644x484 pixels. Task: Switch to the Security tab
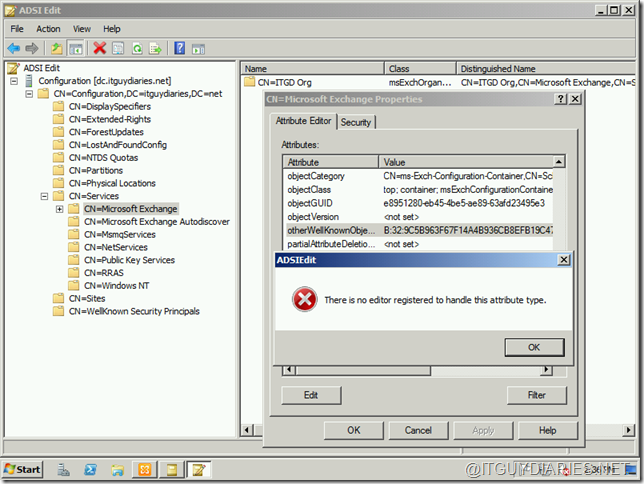pyautogui.click(x=356, y=122)
